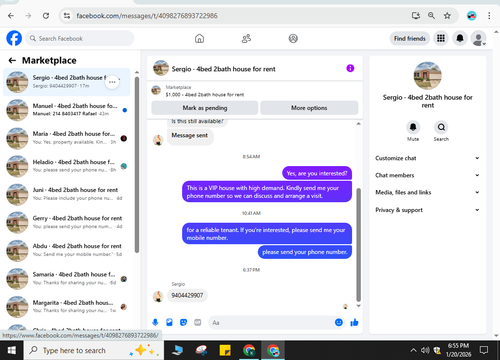
Task: Click the Search Facebook field
Action: [80, 38]
